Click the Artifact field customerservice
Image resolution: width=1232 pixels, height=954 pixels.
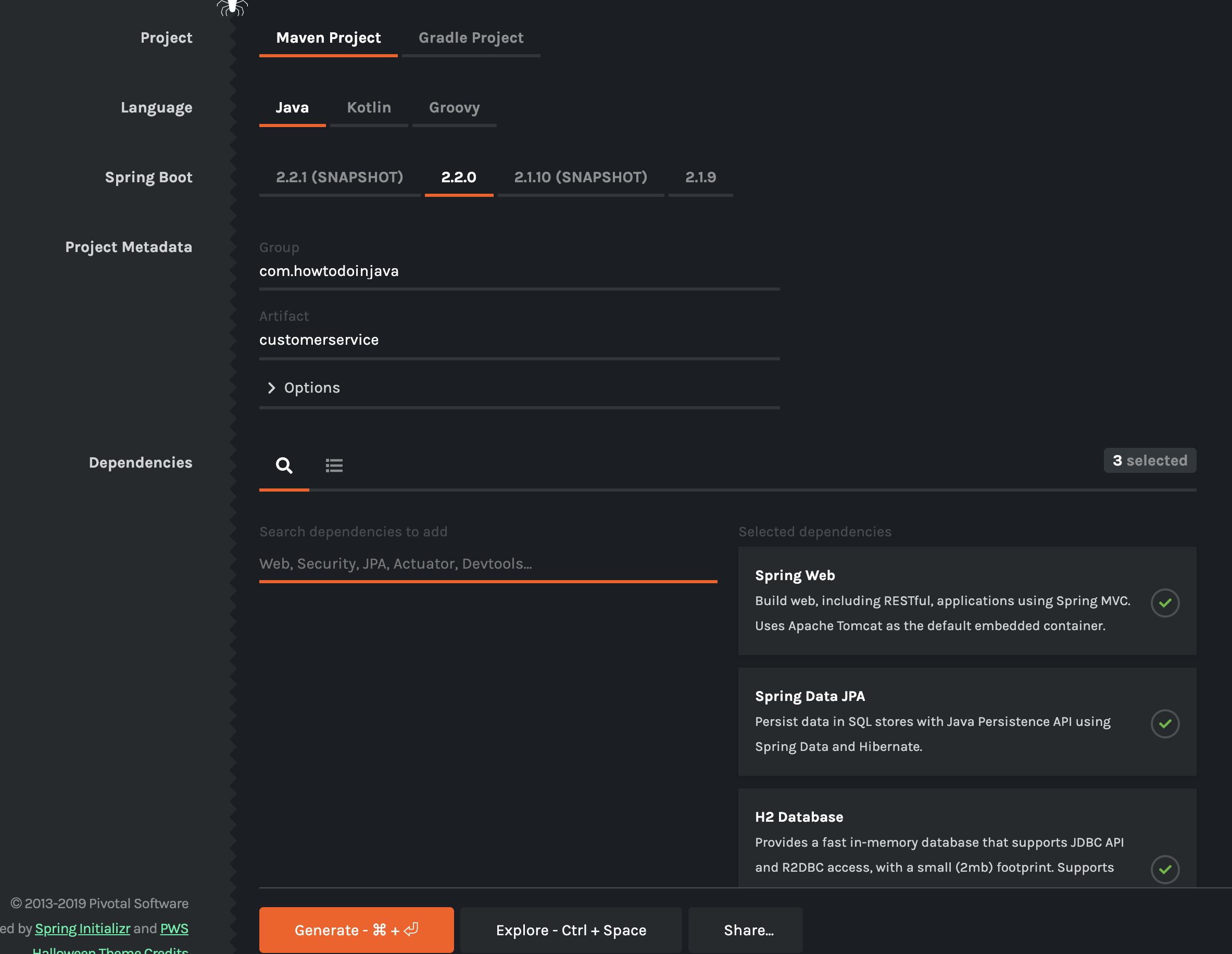(519, 340)
